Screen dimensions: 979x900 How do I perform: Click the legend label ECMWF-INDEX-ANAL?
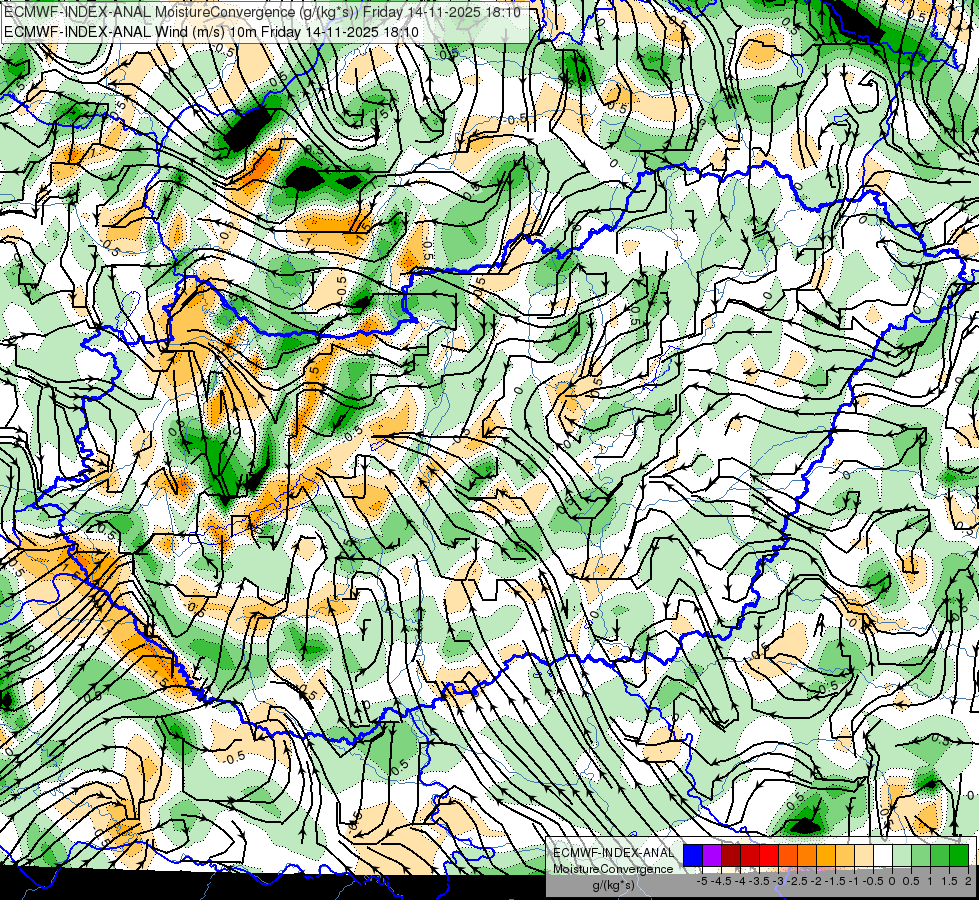click(x=614, y=853)
